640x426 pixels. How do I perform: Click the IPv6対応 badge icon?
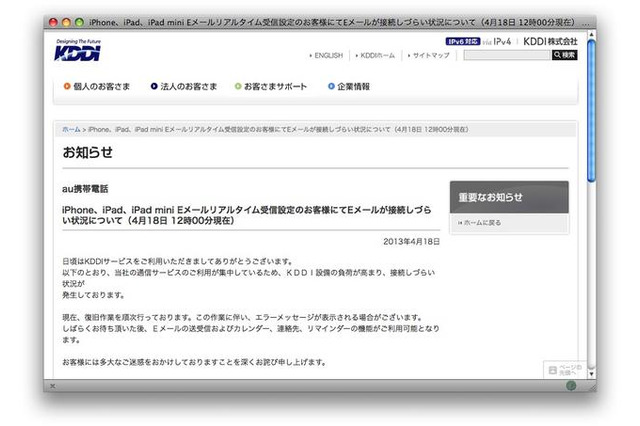pos(463,42)
